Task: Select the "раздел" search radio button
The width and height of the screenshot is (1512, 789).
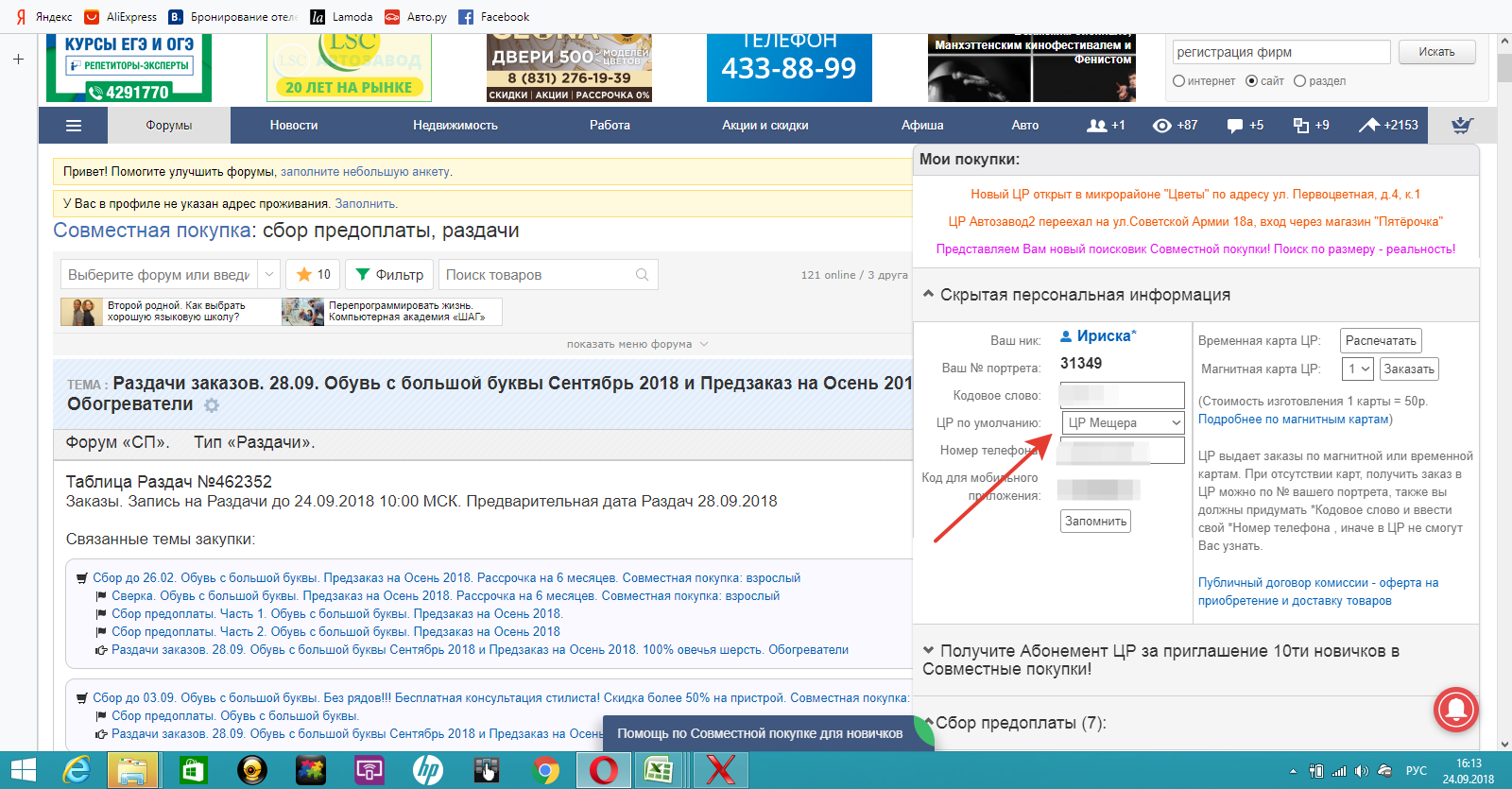Action: coord(1299,81)
